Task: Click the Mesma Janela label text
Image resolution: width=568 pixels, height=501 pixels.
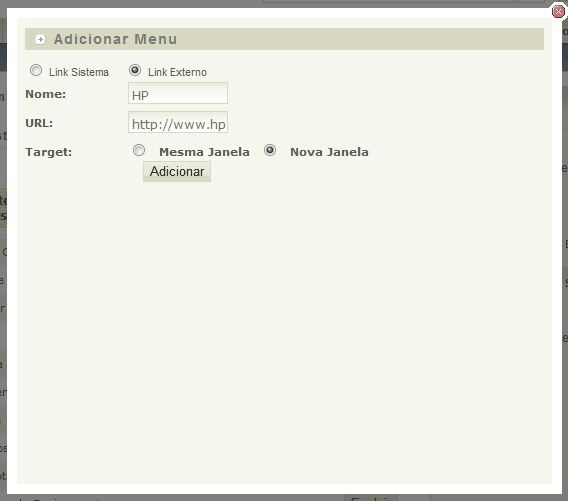Action: 204,152
